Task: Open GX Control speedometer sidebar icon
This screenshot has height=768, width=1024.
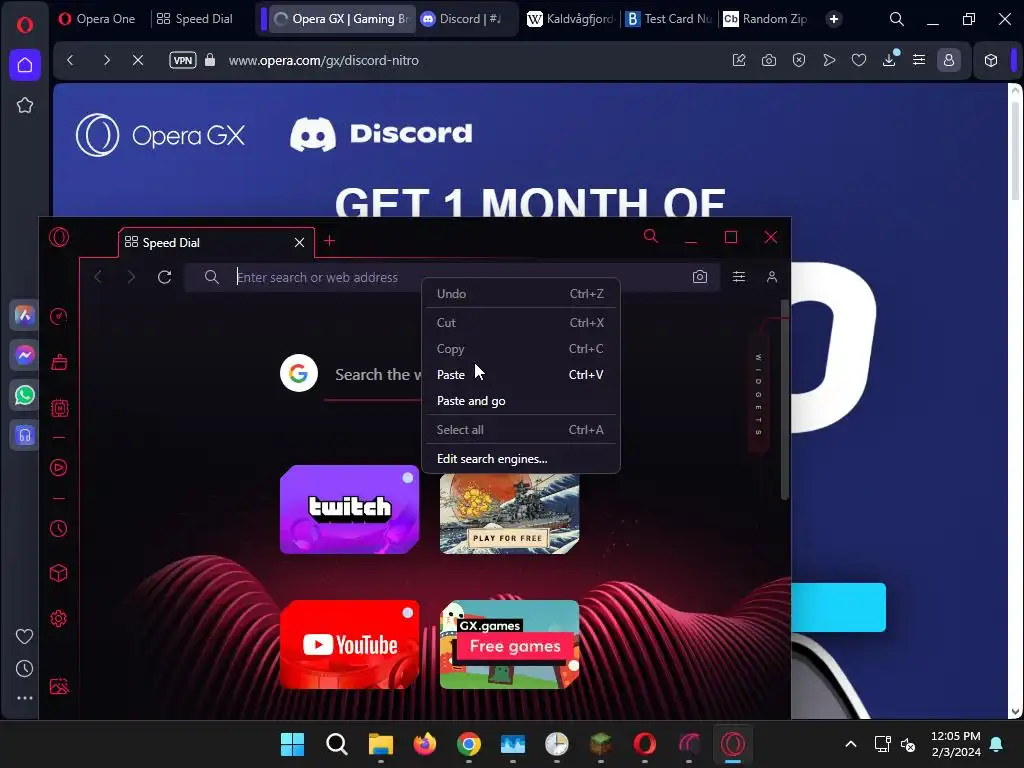Action: (x=59, y=316)
